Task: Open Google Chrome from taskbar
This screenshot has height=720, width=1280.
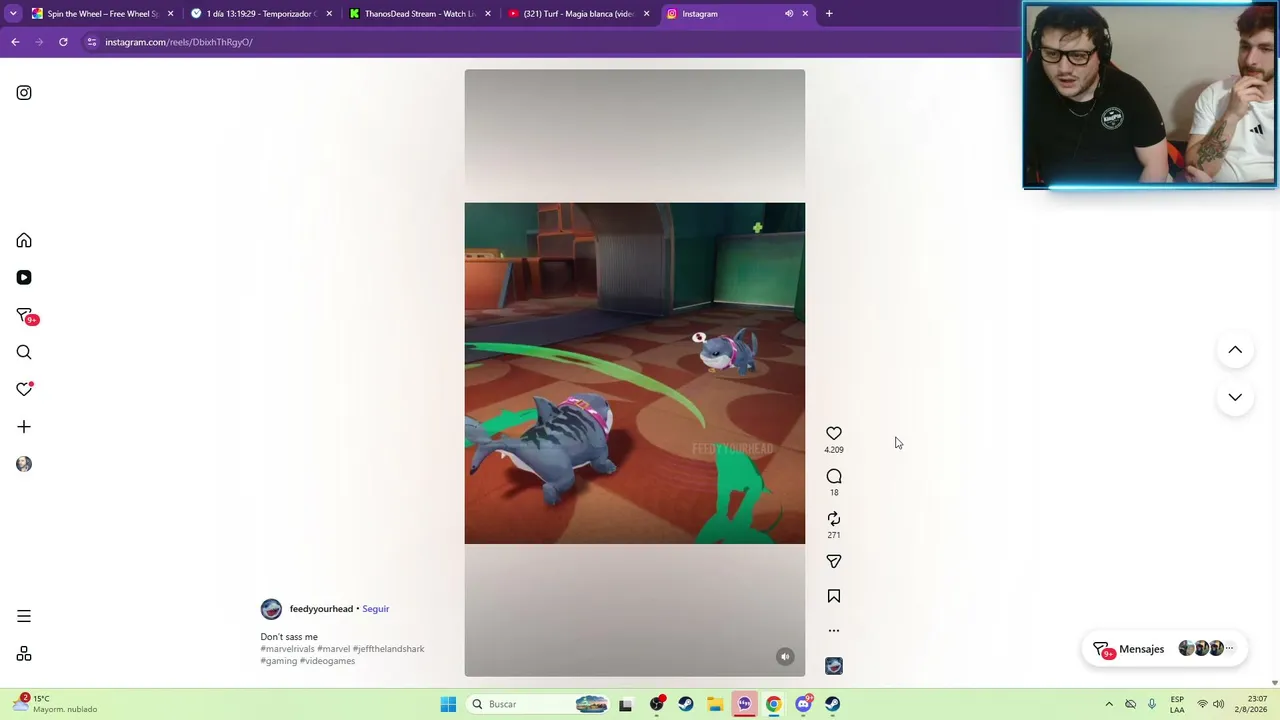Action: pos(773,704)
